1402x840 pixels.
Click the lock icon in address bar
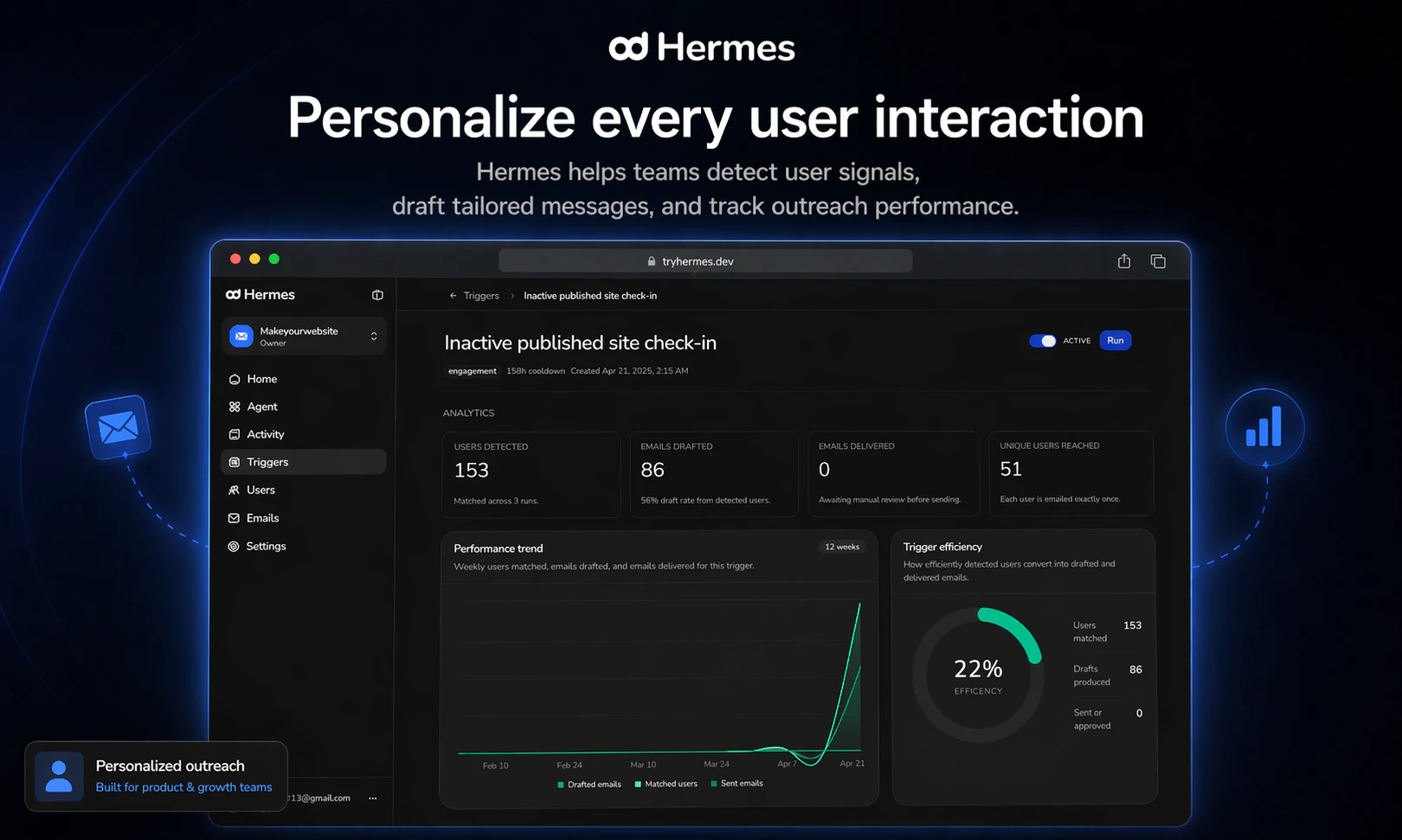(x=652, y=261)
